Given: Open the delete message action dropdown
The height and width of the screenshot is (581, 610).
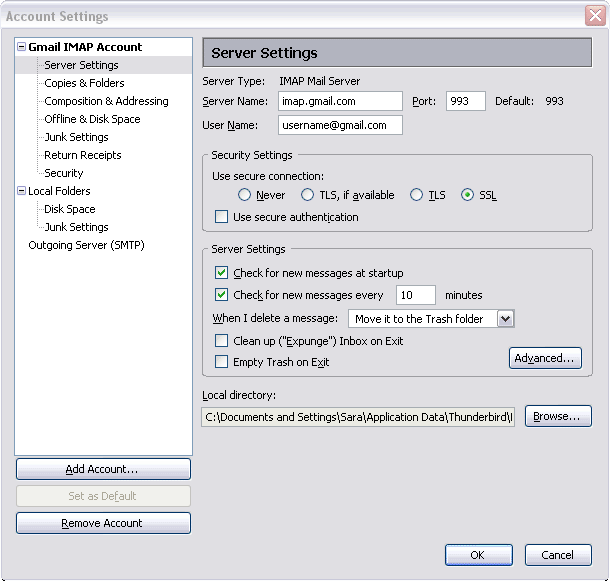Looking at the screenshot, I should pos(505,319).
